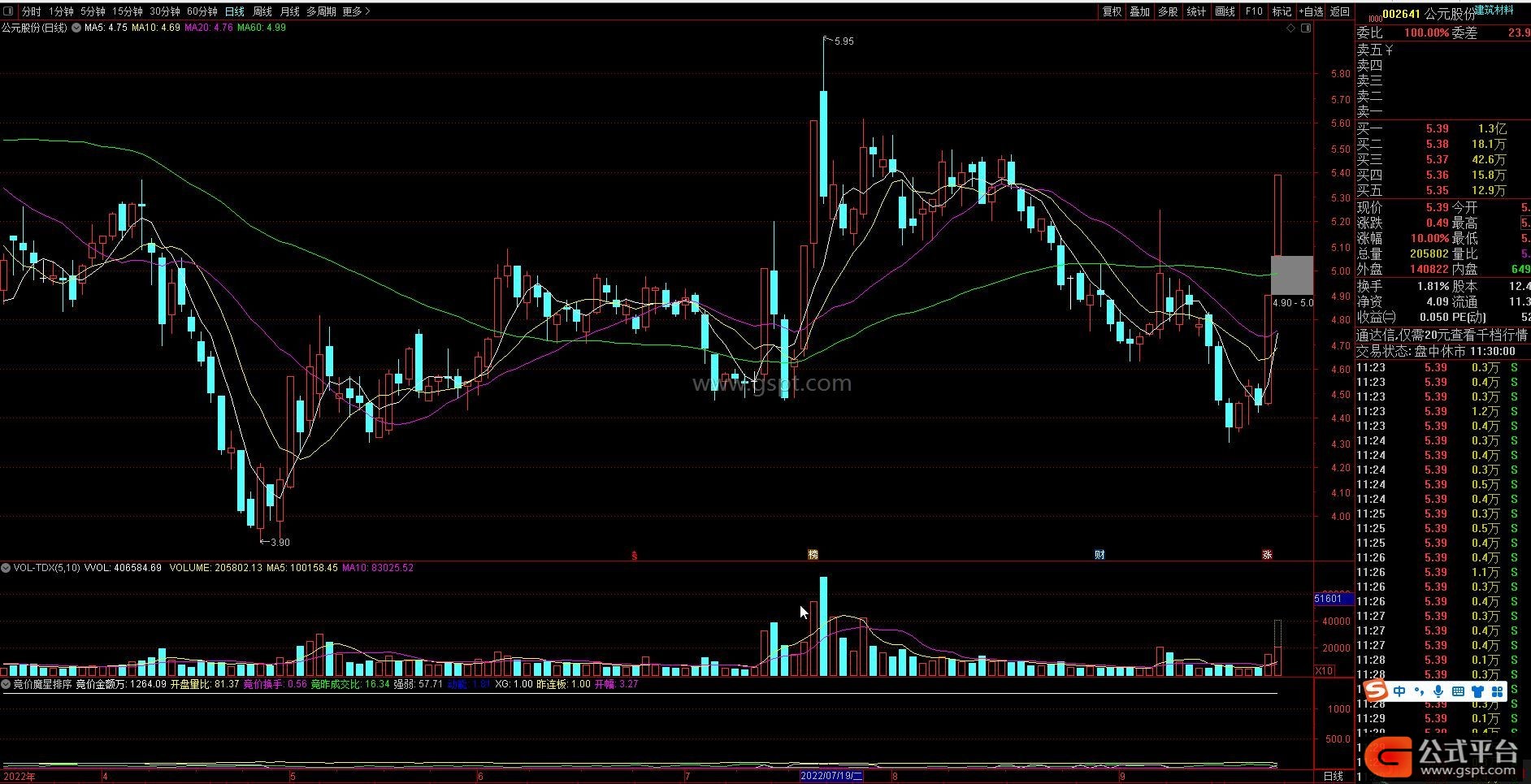Click the 涨幅 value 10.00%

(x=1429, y=238)
